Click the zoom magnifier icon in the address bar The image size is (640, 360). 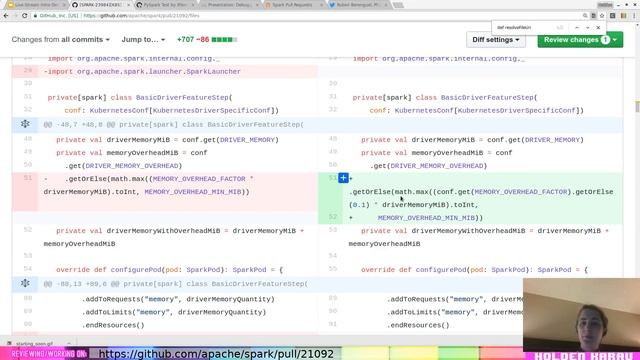pyautogui.click(x=585, y=16)
